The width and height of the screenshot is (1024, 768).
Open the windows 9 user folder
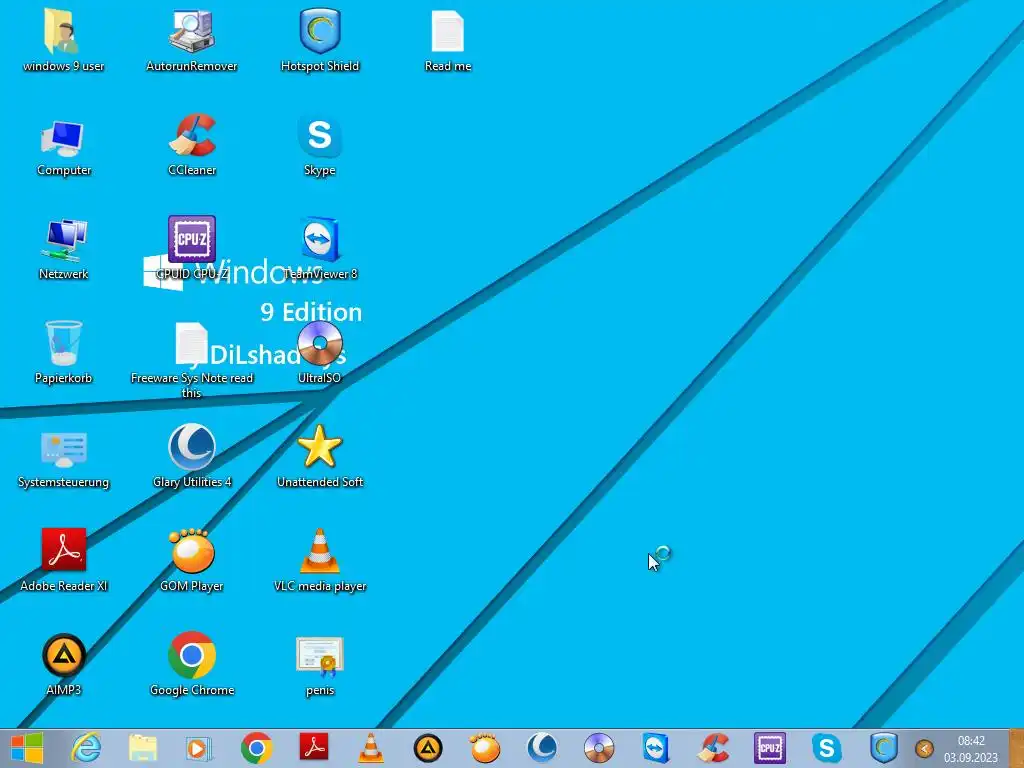point(63,40)
